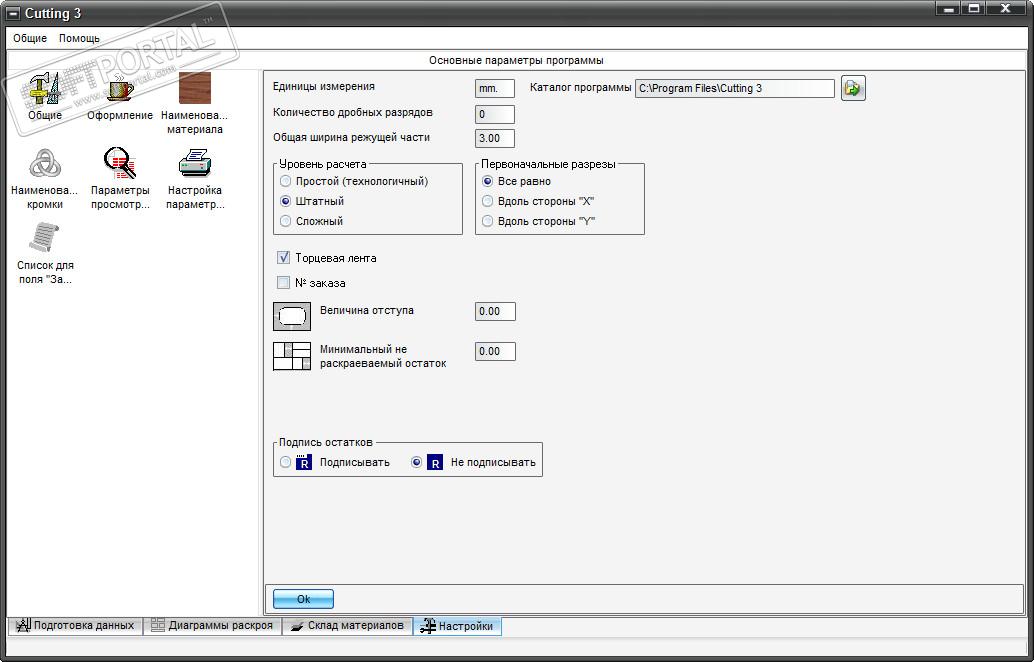Click the Каталог программы path field
1034x662 pixels.
735,88
